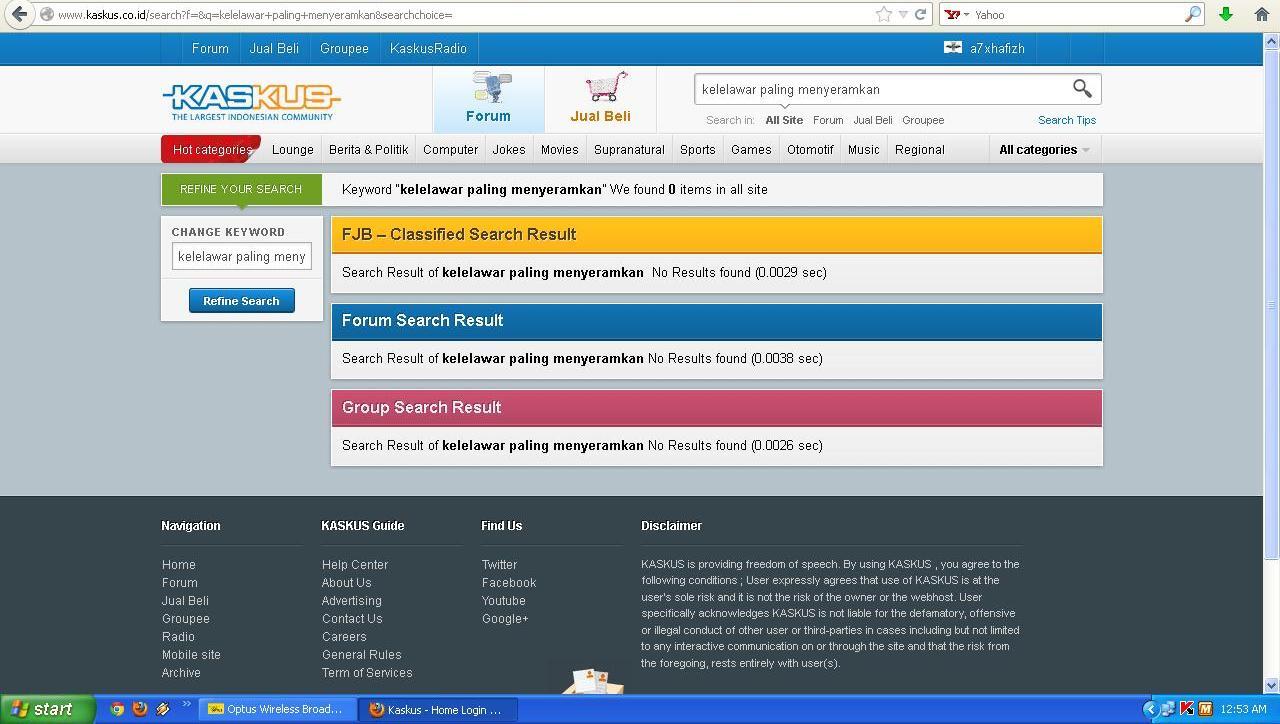Click the orange M tray icon

tap(1205, 709)
